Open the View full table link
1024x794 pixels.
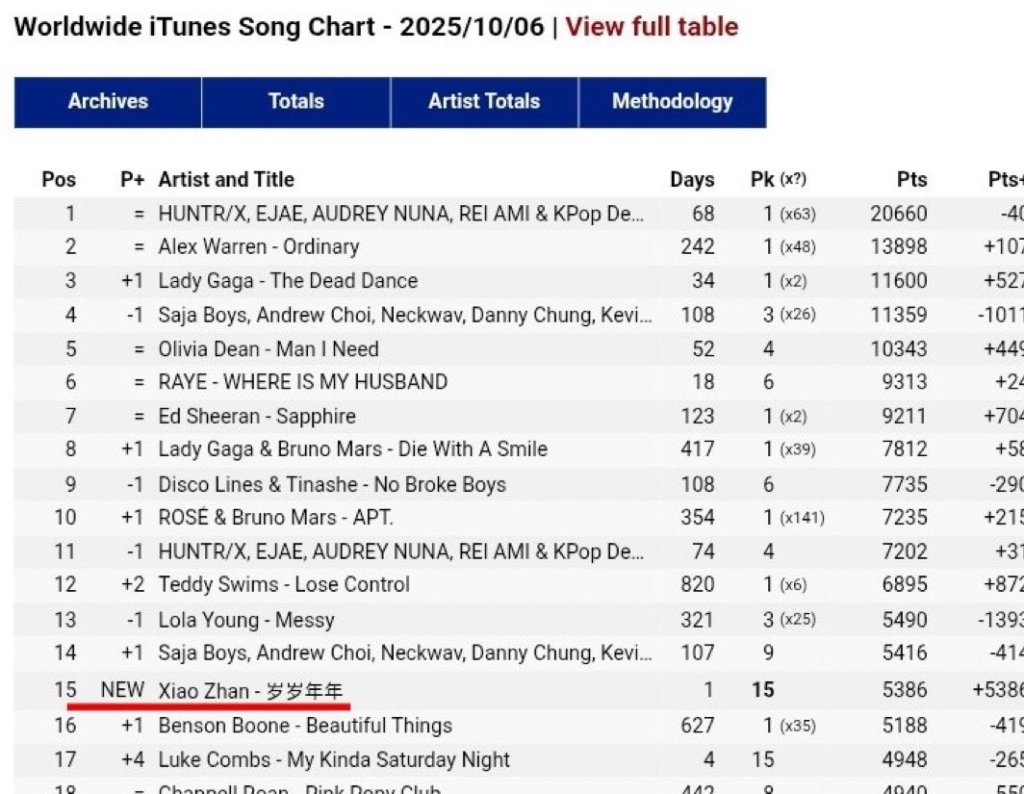[x=651, y=27]
